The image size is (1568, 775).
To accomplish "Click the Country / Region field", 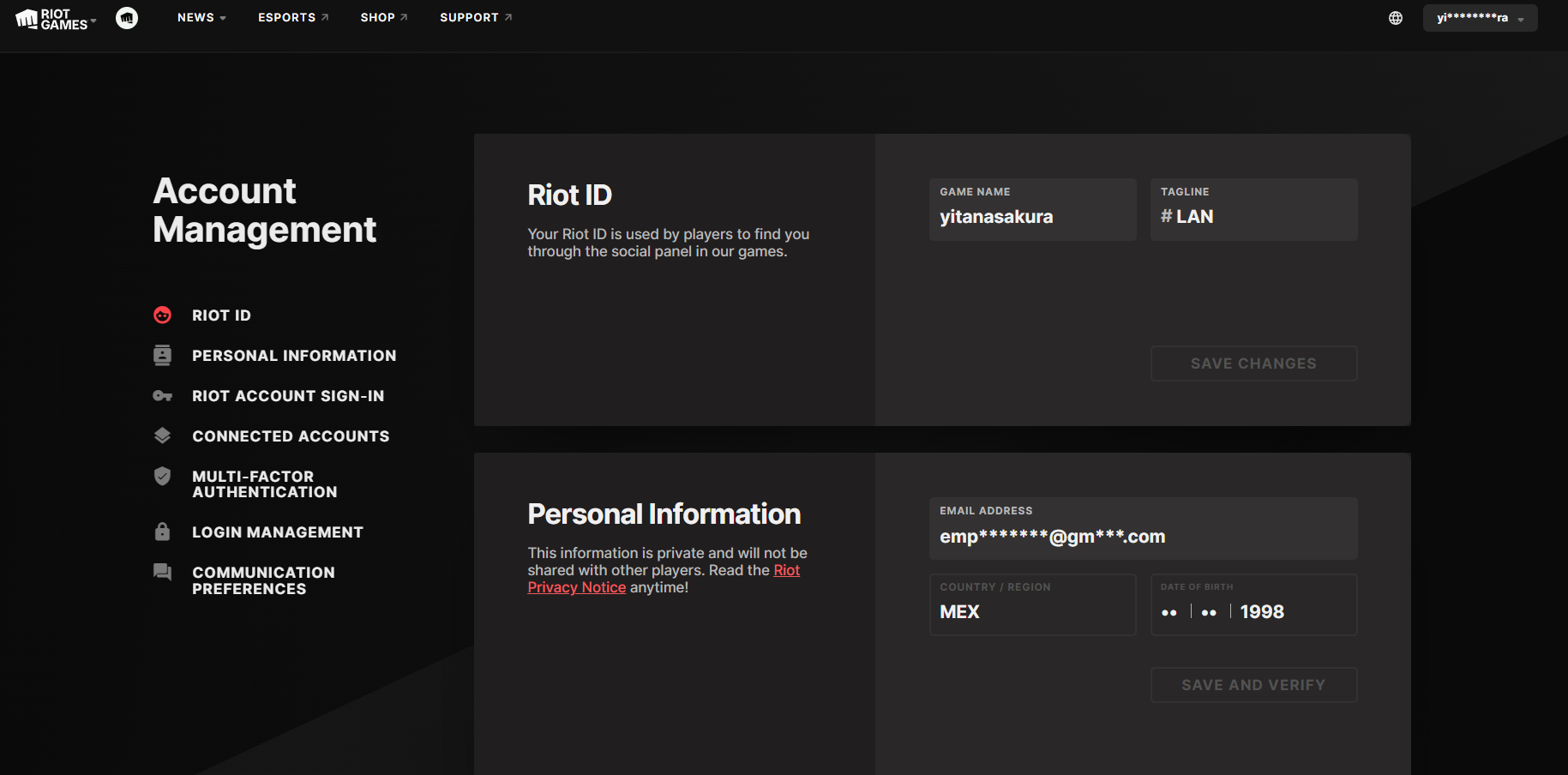I will coord(1032,604).
